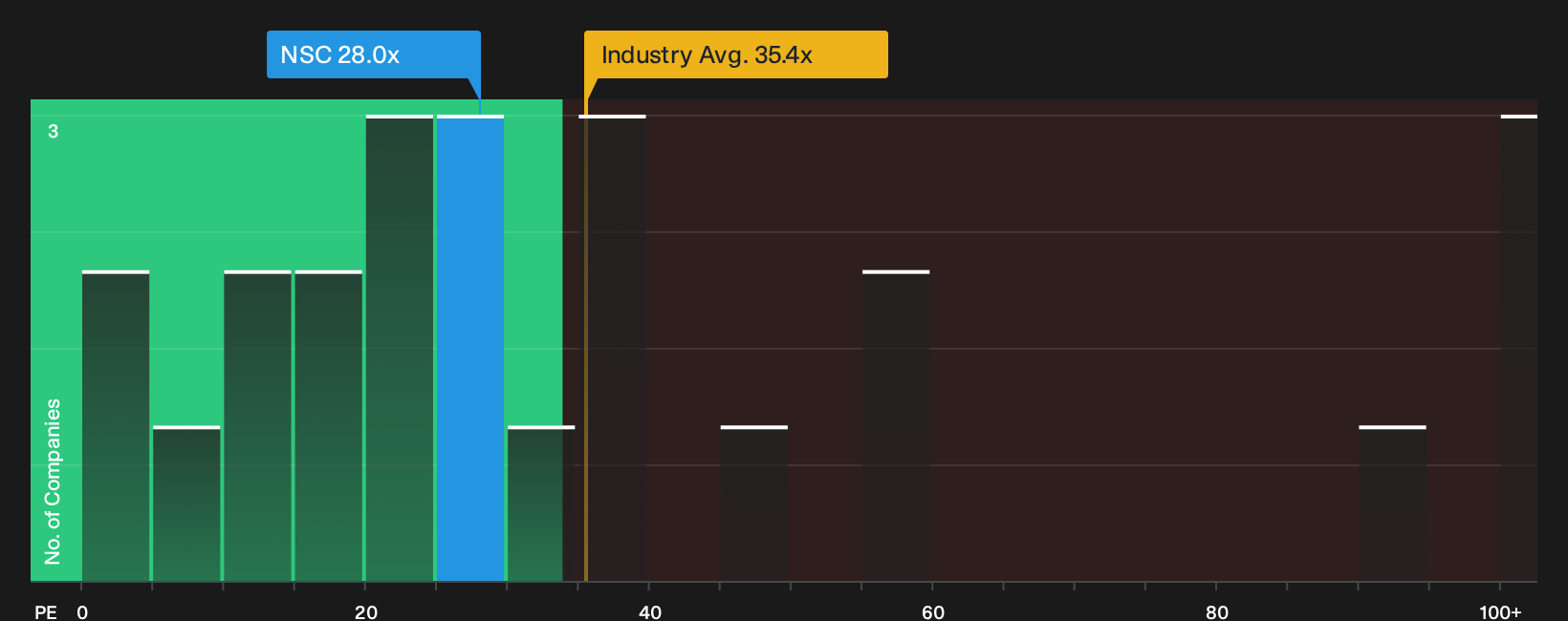Screen dimensions: 1568x621
Task: Select the blue highlighted NSC bar
Action: (470, 349)
